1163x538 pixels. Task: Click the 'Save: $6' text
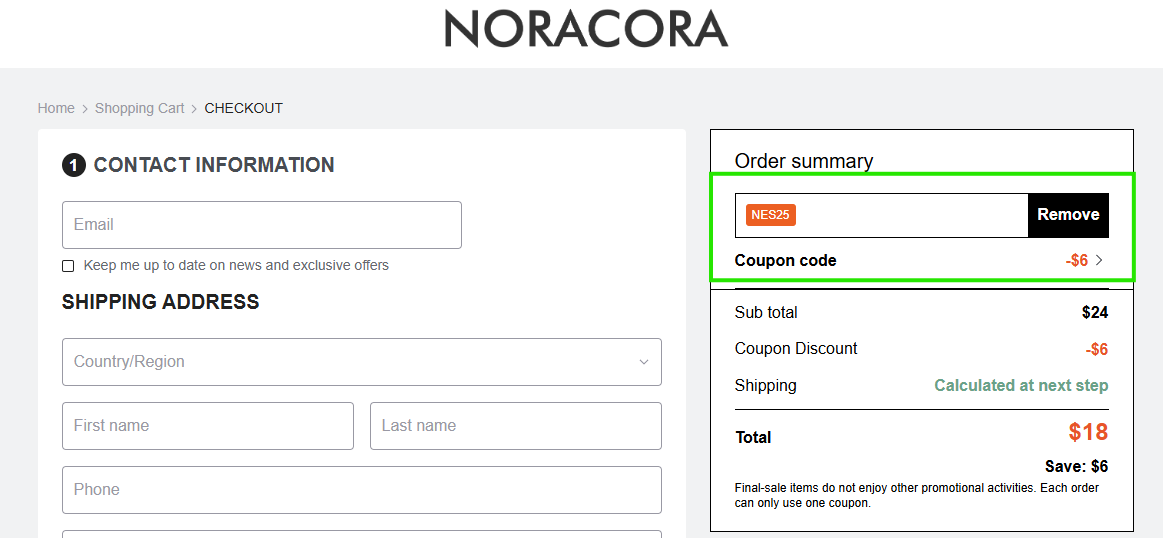[1076, 467]
